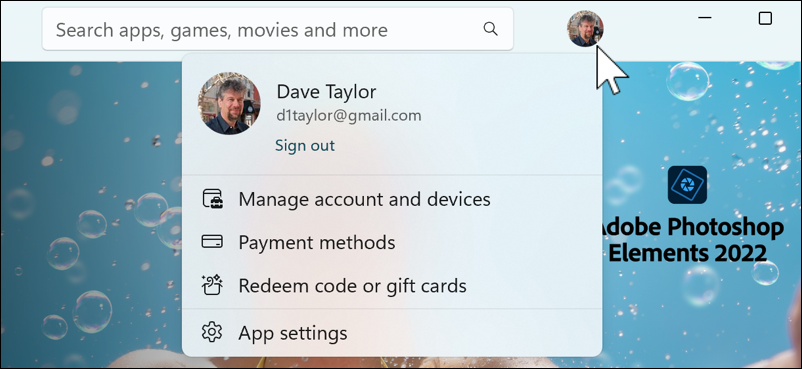Screen dimensions: 802x369
Task: Open Manage account and devices
Action: (392, 199)
